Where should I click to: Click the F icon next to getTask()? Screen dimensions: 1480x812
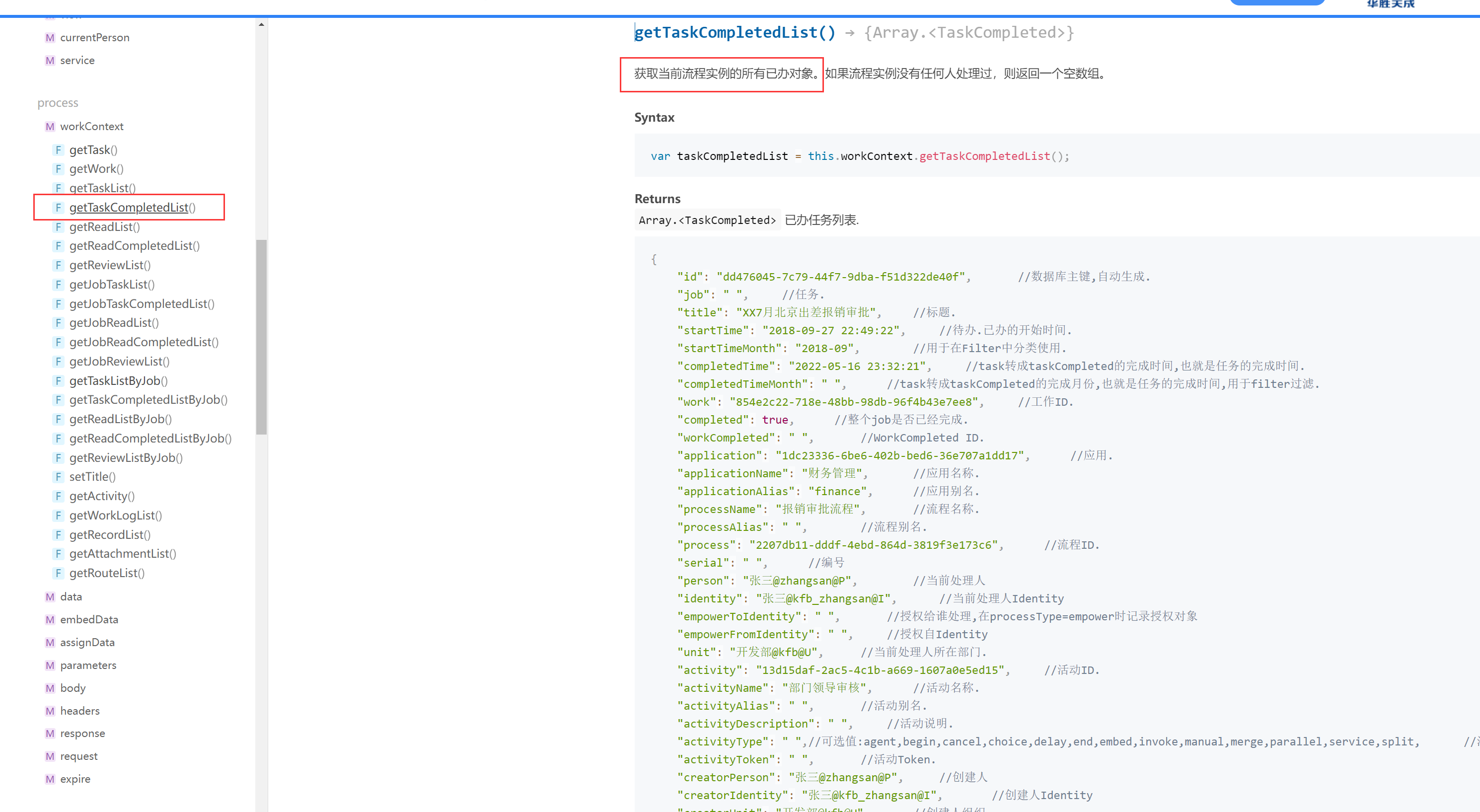(x=58, y=150)
